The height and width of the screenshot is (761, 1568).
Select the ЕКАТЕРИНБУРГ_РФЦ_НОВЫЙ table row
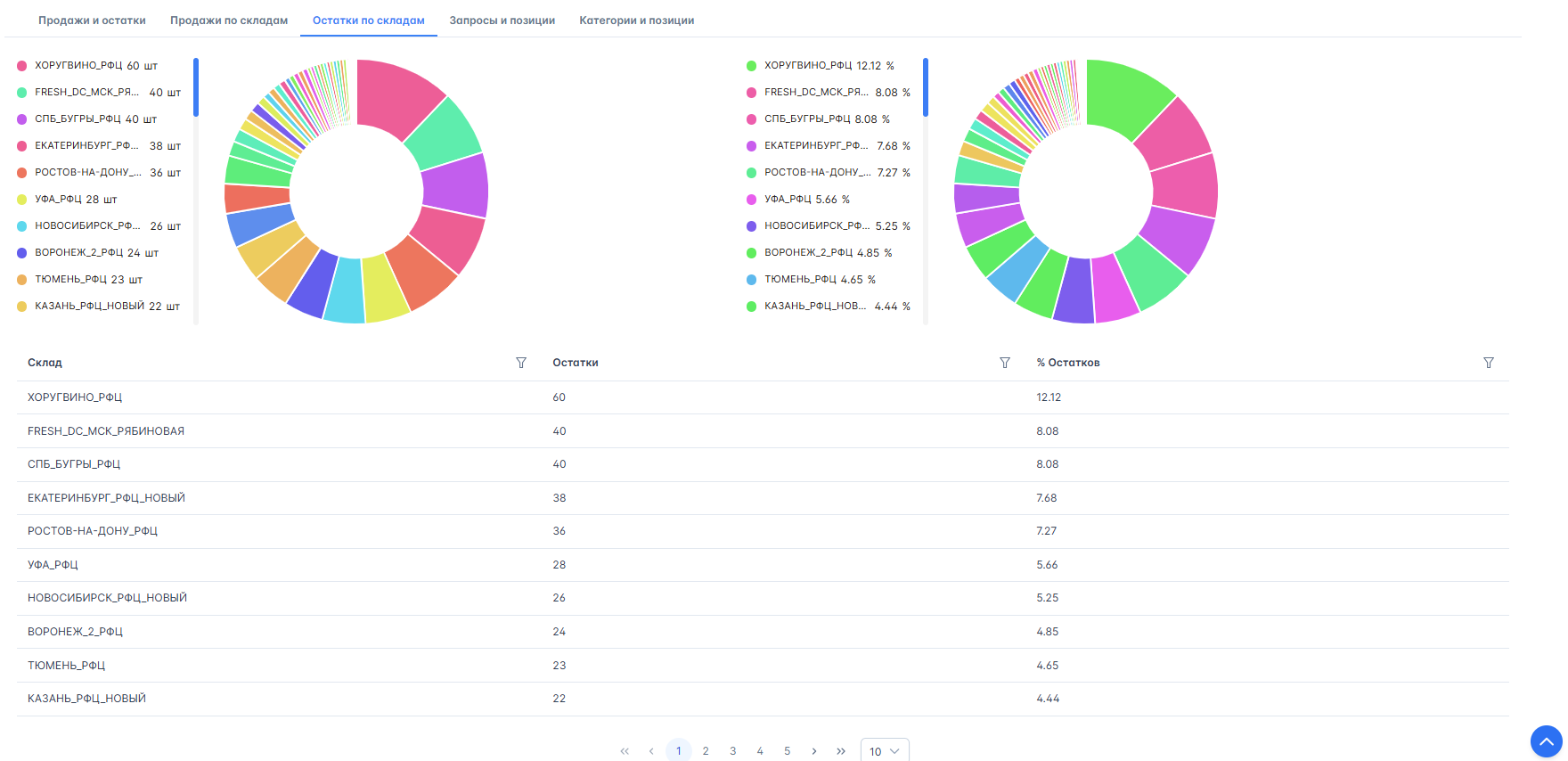(x=106, y=498)
